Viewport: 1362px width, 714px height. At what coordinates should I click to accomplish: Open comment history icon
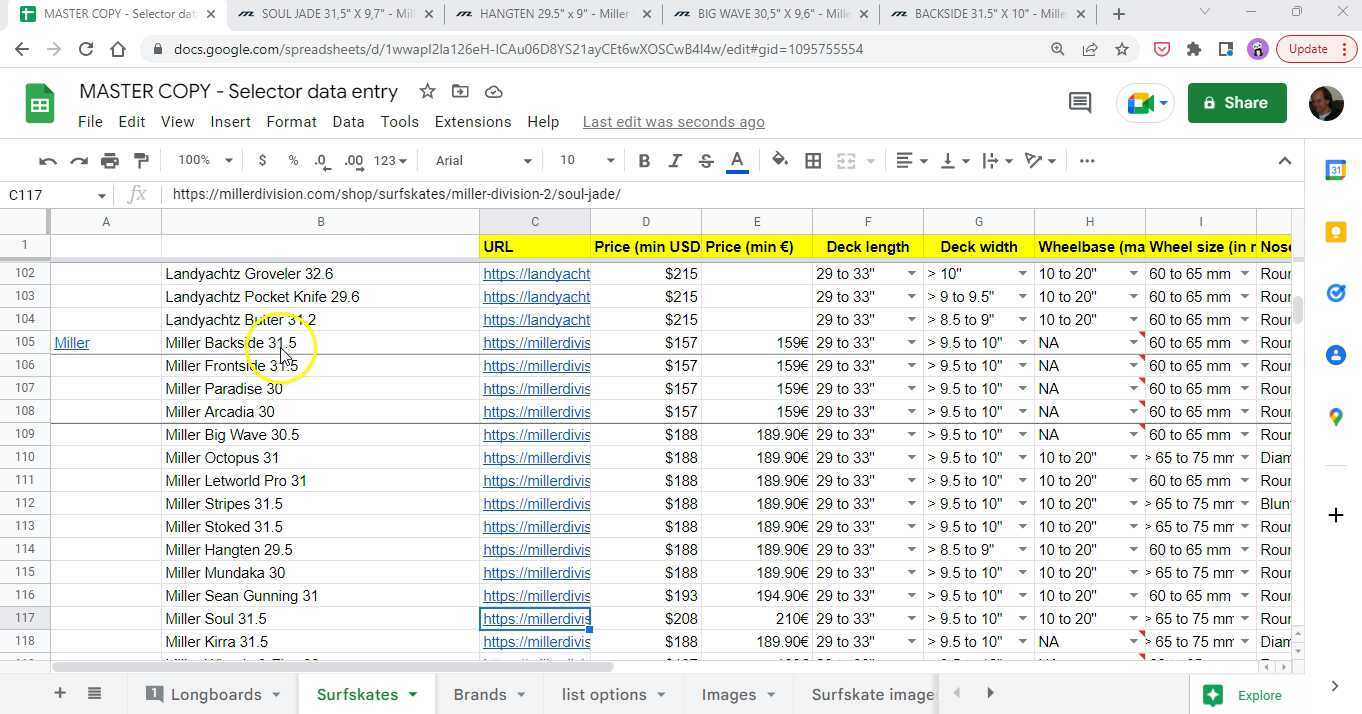(1080, 103)
